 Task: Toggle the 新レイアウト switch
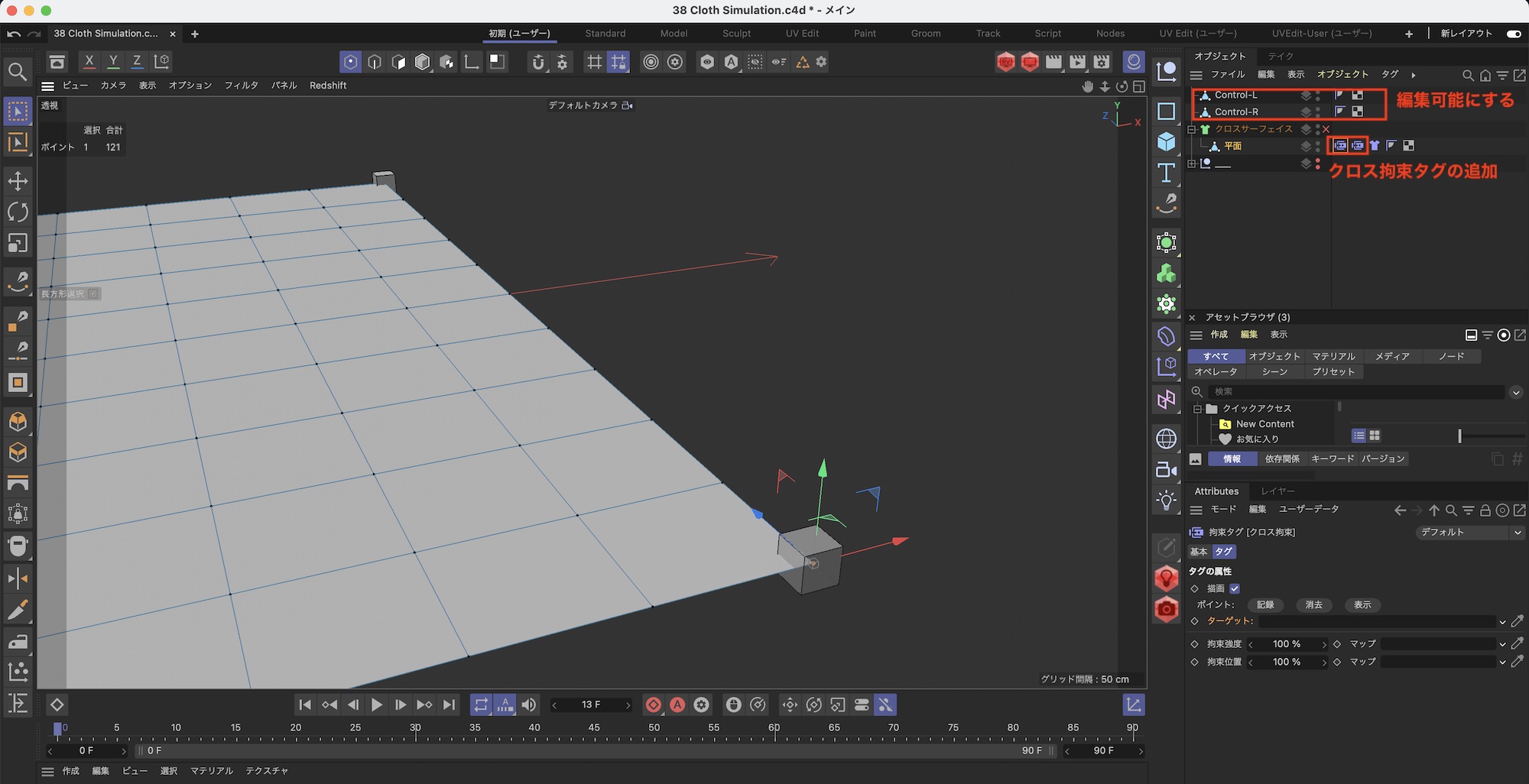point(1513,34)
